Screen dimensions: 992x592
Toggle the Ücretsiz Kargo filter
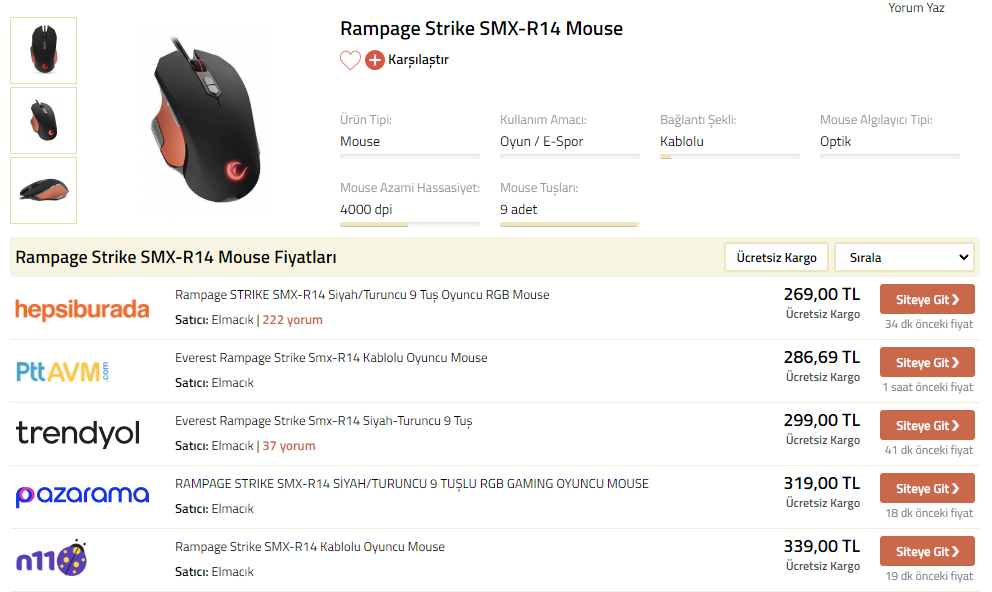776,257
